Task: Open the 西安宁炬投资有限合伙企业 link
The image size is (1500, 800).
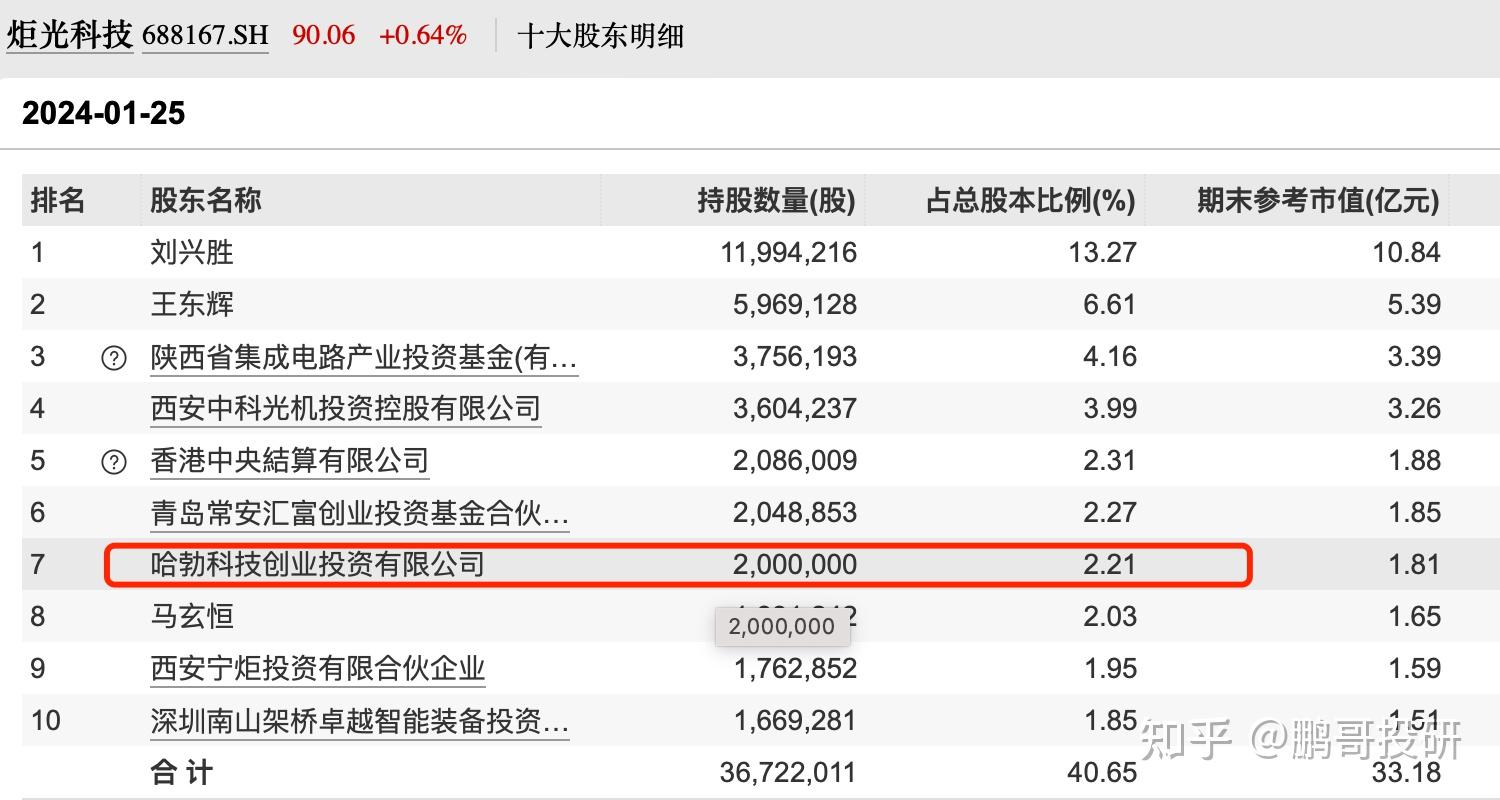Action: pos(316,668)
